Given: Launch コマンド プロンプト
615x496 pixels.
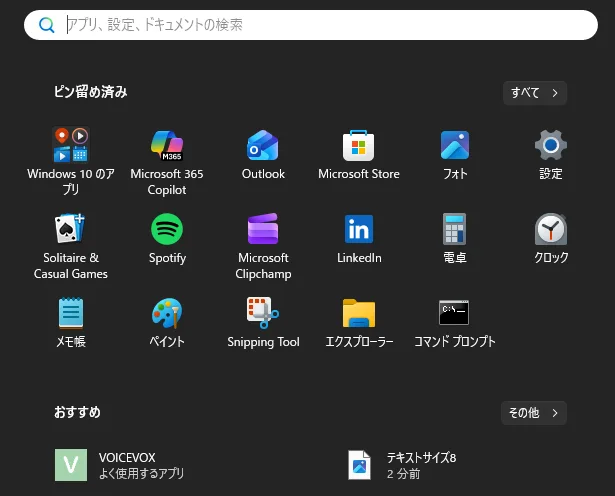Looking at the screenshot, I should coord(454,312).
